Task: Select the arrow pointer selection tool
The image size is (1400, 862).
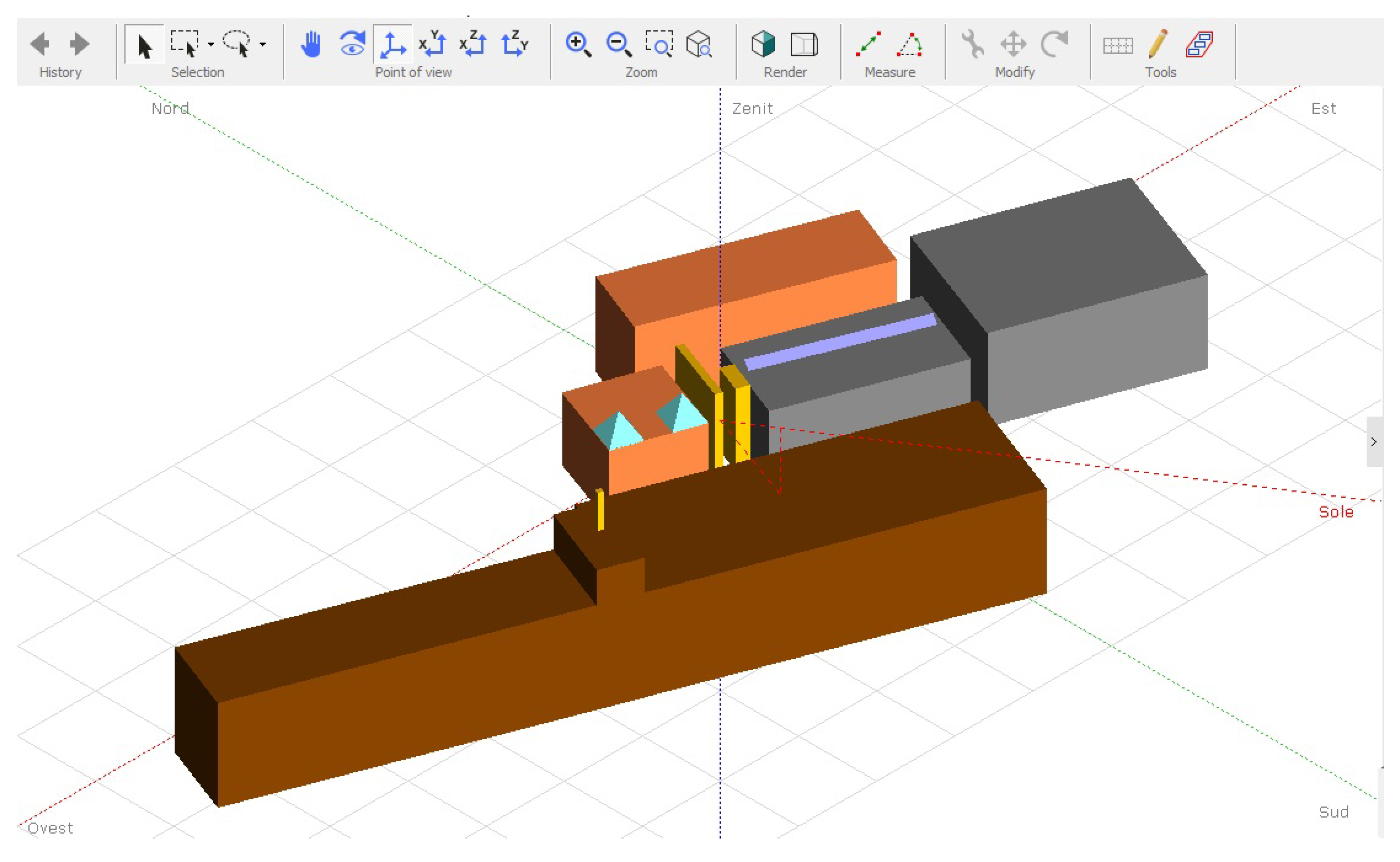Action: pyautogui.click(x=144, y=45)
